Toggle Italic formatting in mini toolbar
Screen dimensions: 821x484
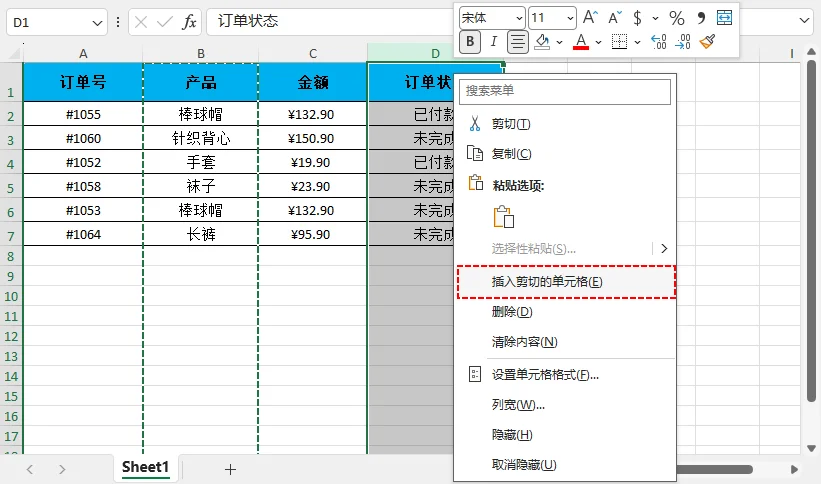493,41
